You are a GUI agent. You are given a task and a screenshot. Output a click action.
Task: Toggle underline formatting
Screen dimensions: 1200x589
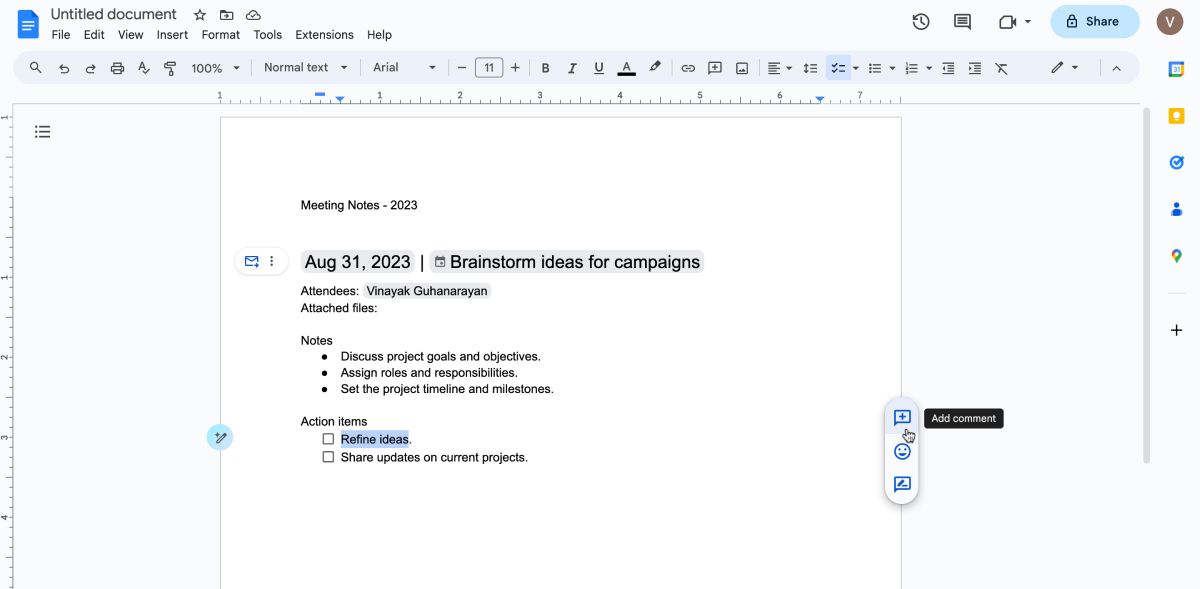pos(598,67)
